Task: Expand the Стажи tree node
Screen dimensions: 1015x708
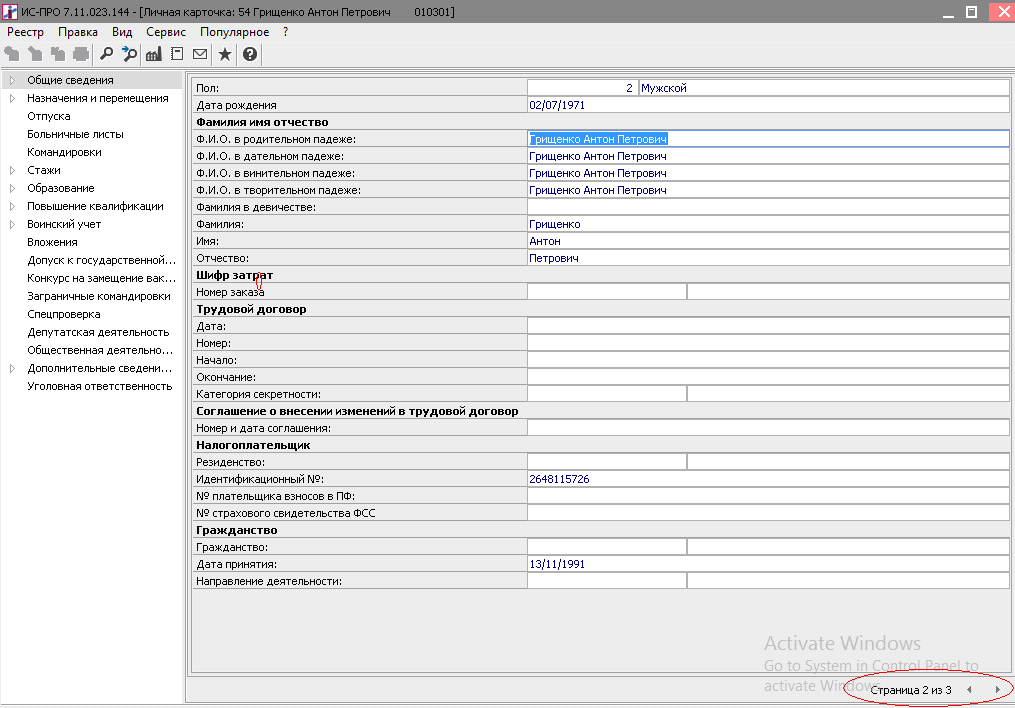Action: pos(12,170)
